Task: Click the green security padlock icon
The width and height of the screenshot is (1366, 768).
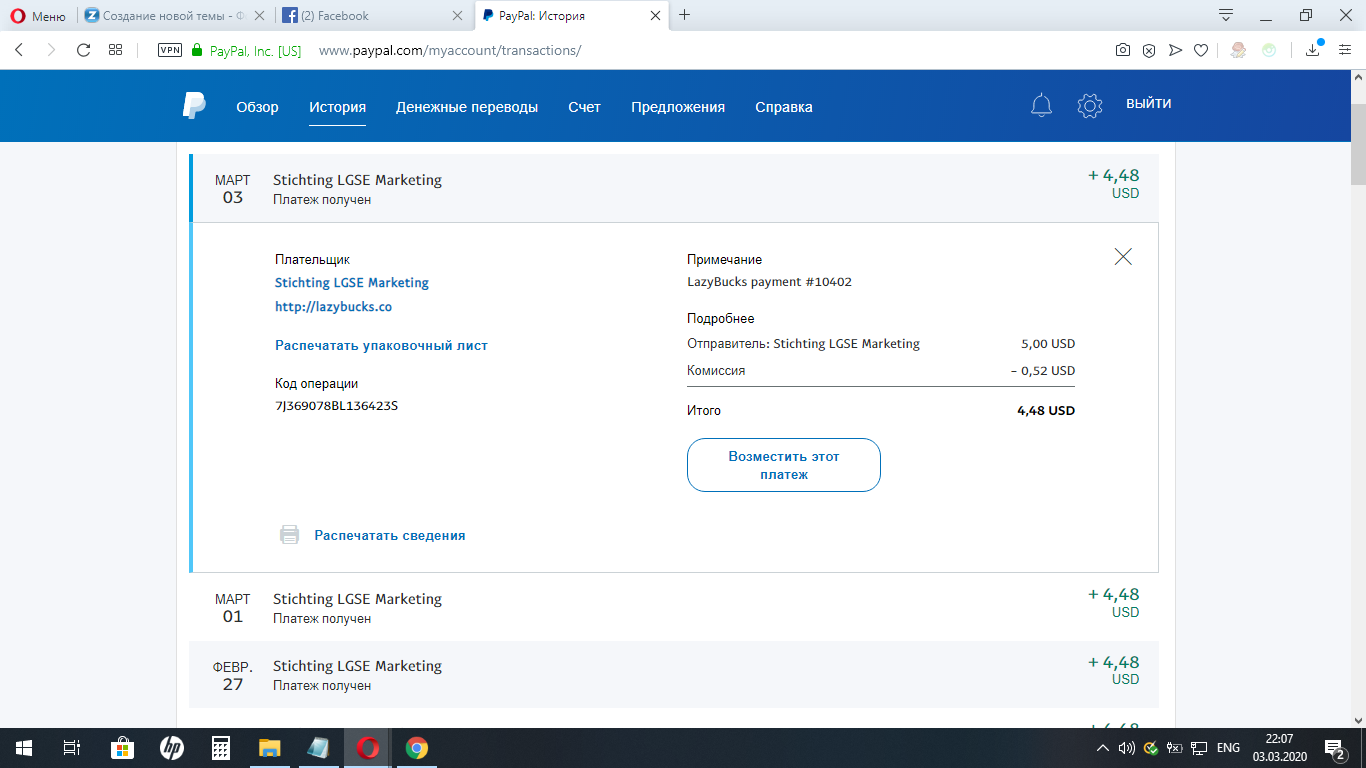Action: (x=197, y=50)
